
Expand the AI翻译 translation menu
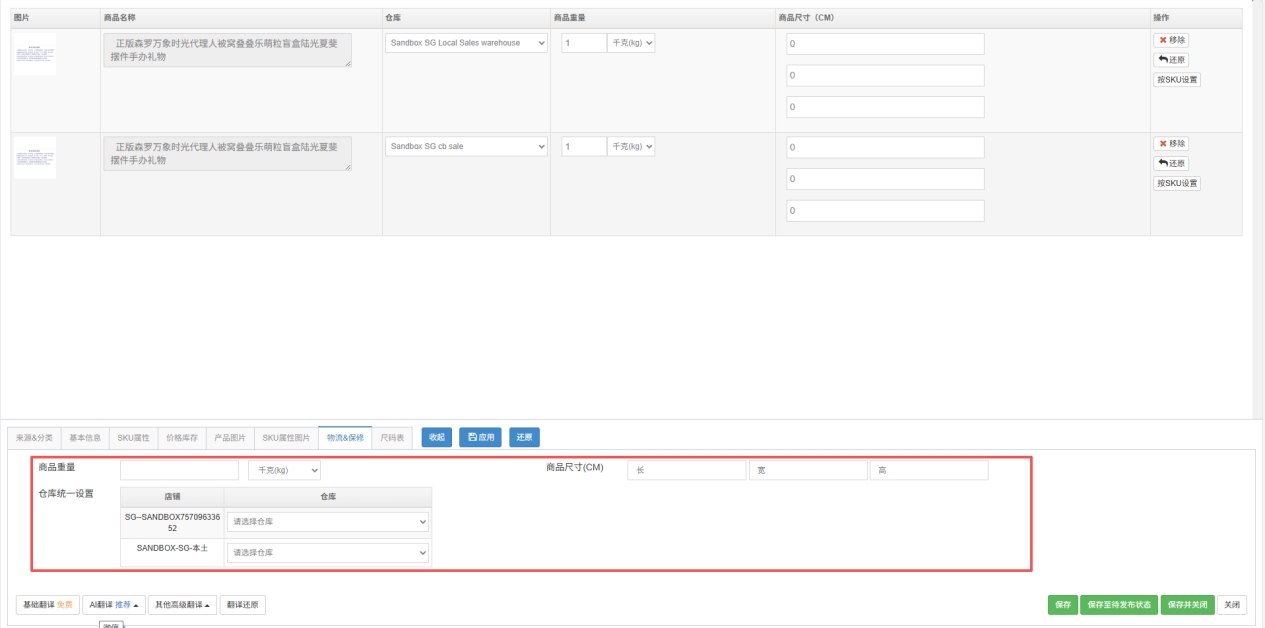113,605
